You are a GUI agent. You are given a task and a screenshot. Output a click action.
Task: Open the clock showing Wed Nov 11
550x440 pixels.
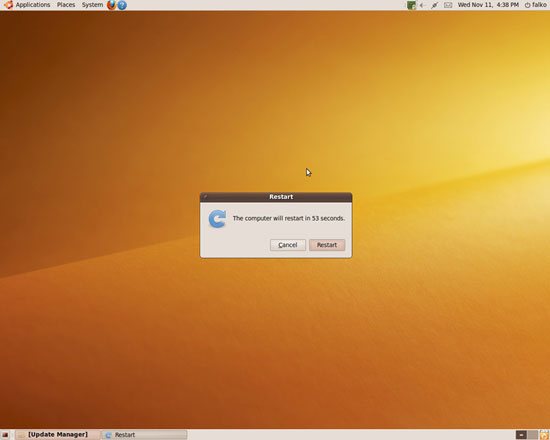click(x=488, y=5)
